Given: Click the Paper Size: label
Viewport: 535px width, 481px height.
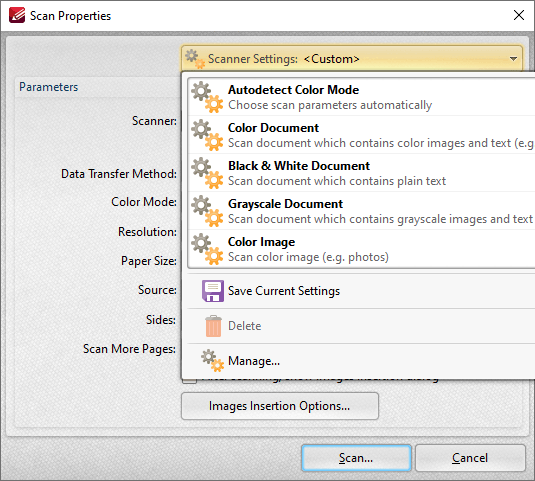Looking at the screenshot, I should coord(149,261).
